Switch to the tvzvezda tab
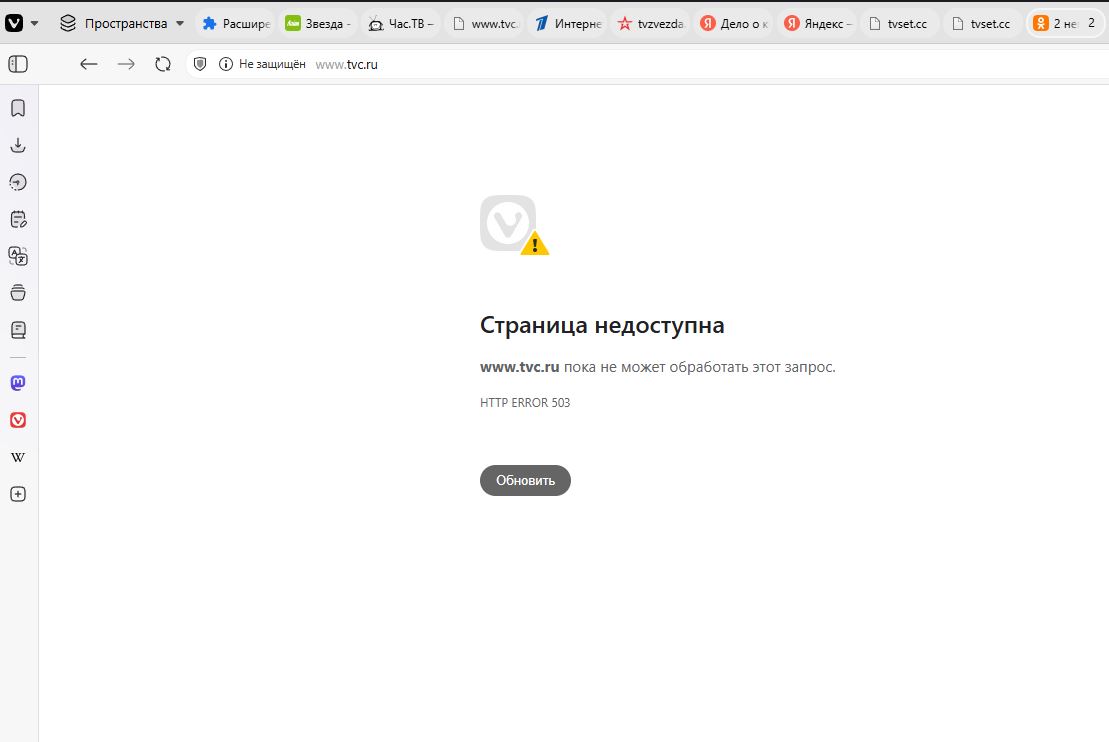Viewport: 1109px width, 742px height. (651, 23)
